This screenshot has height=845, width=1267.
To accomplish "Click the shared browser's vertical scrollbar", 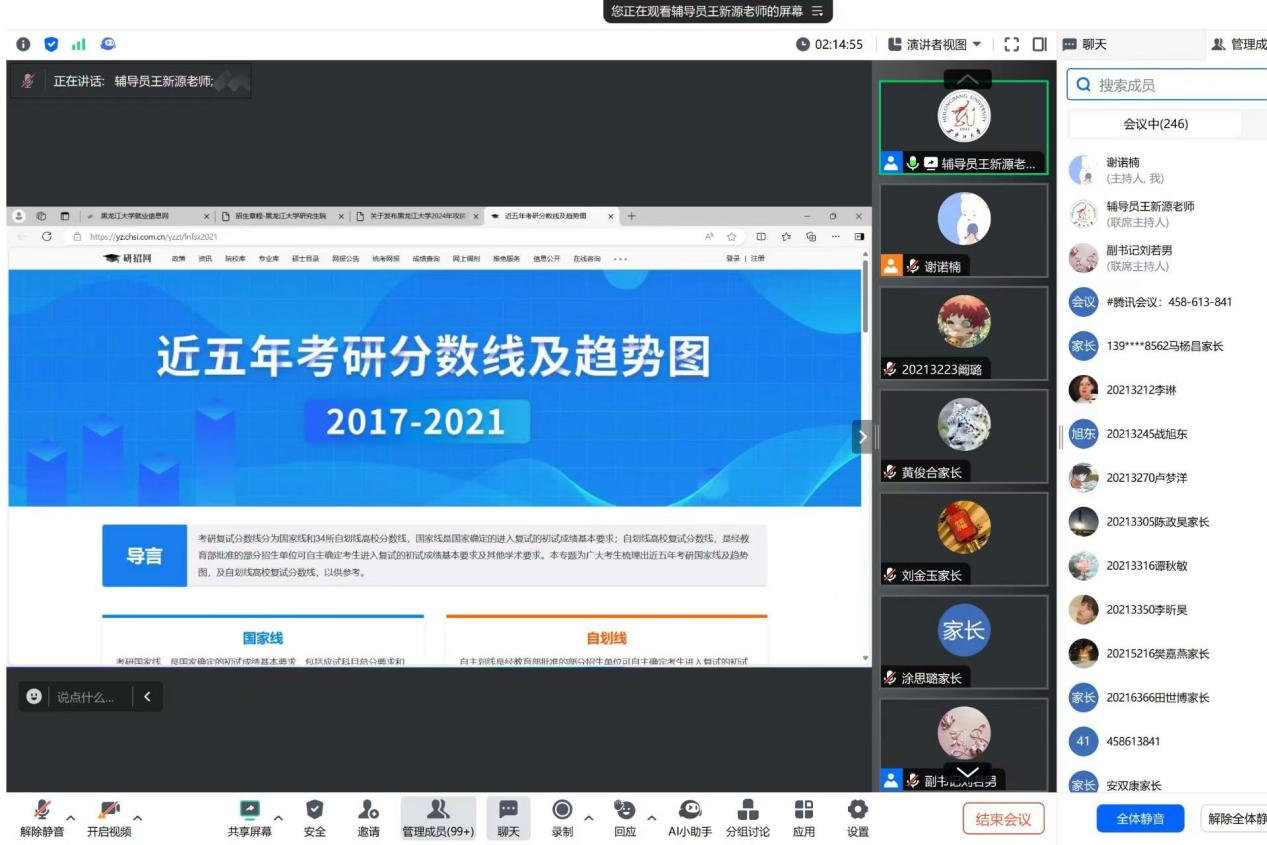I will click(866, 300).
